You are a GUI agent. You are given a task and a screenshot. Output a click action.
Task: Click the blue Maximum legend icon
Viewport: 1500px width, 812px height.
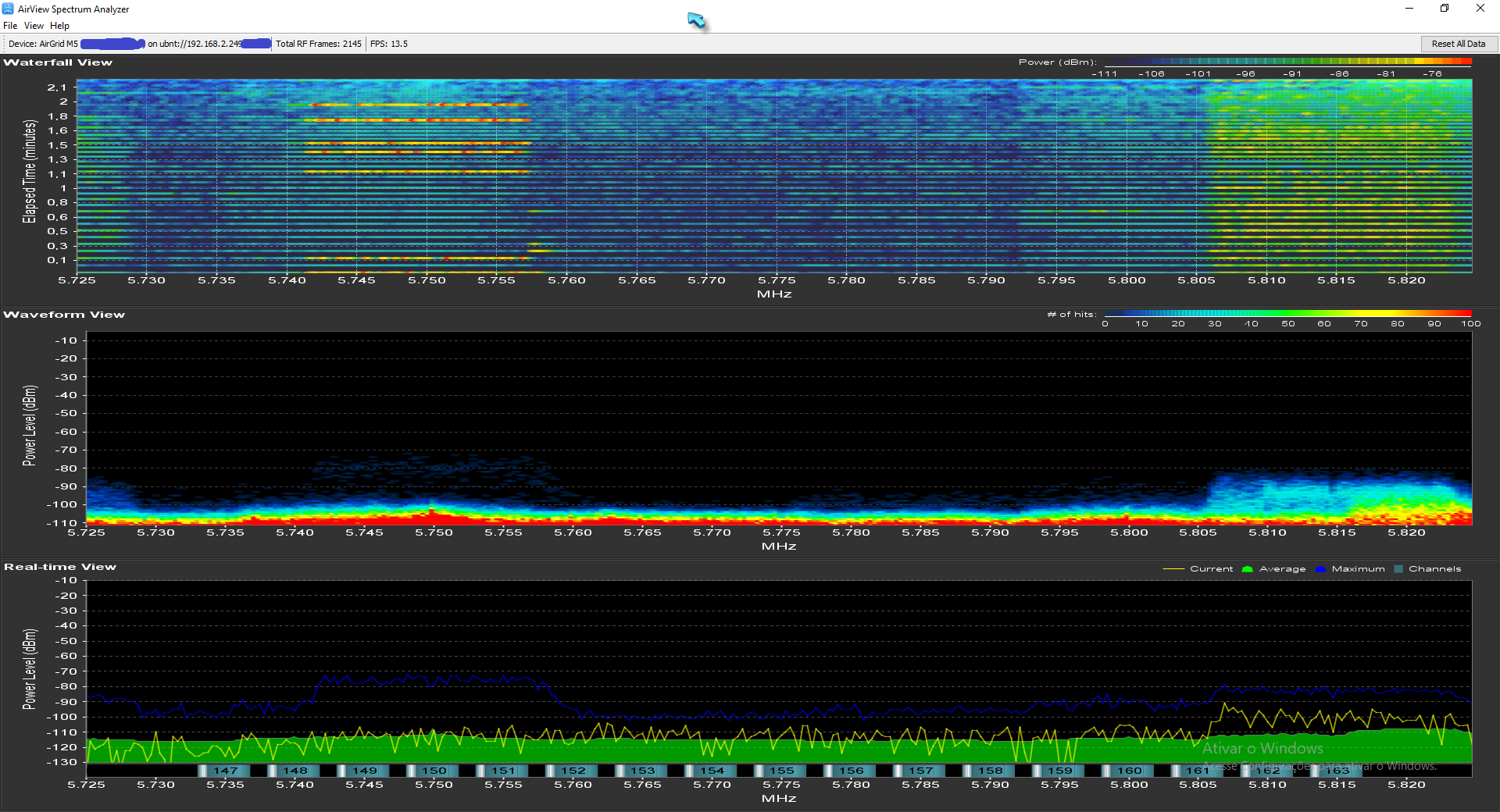pyautogui.click(x=1320, y=569)
